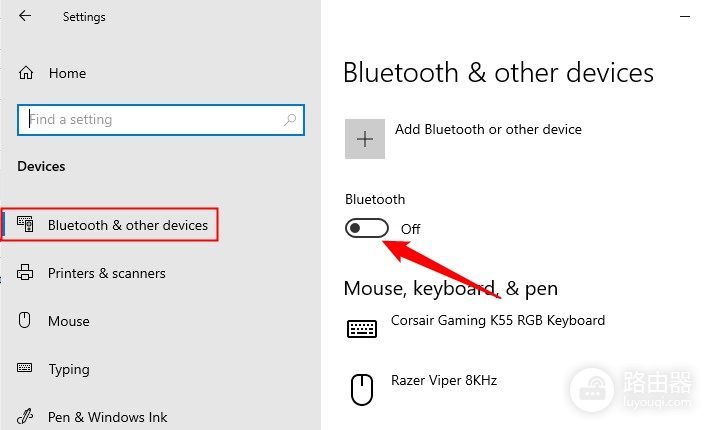
Task: Go to Settings Home
Action: 67,73
